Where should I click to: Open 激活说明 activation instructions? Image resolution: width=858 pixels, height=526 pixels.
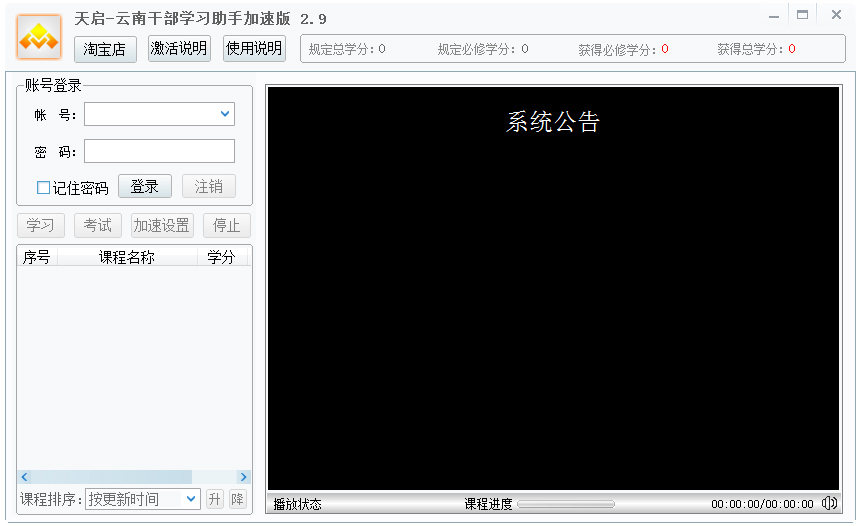[179, 49]
